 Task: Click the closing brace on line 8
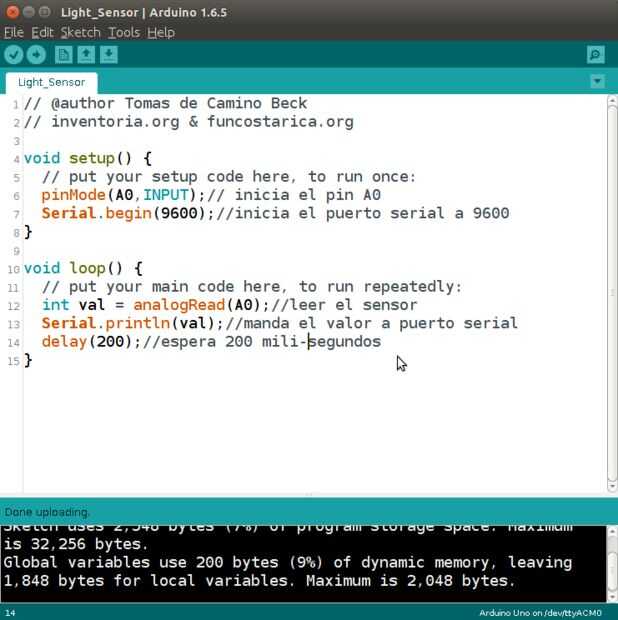(x=28, y=232)
